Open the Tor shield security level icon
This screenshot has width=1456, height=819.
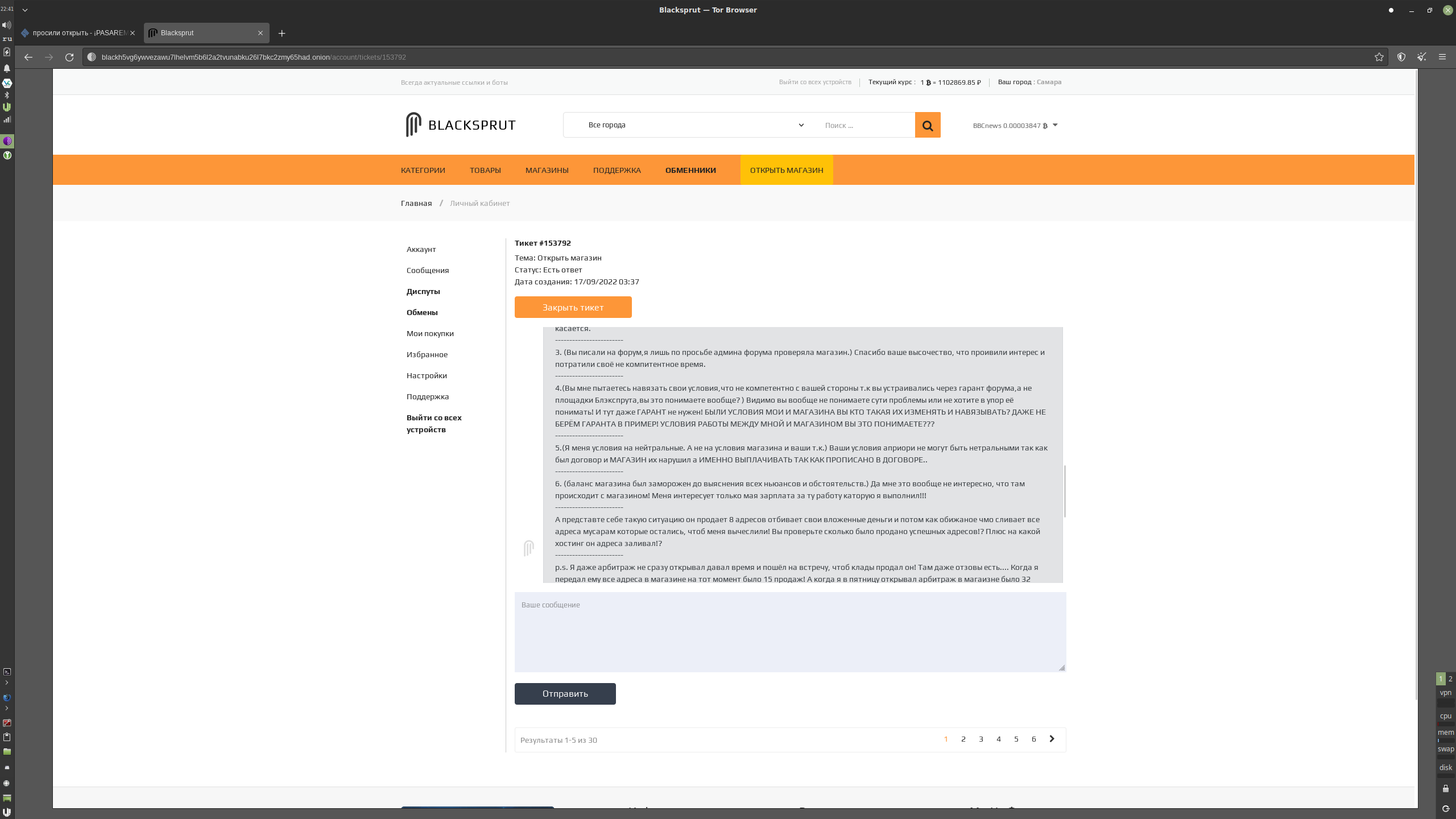click(x=1401, y=57)
